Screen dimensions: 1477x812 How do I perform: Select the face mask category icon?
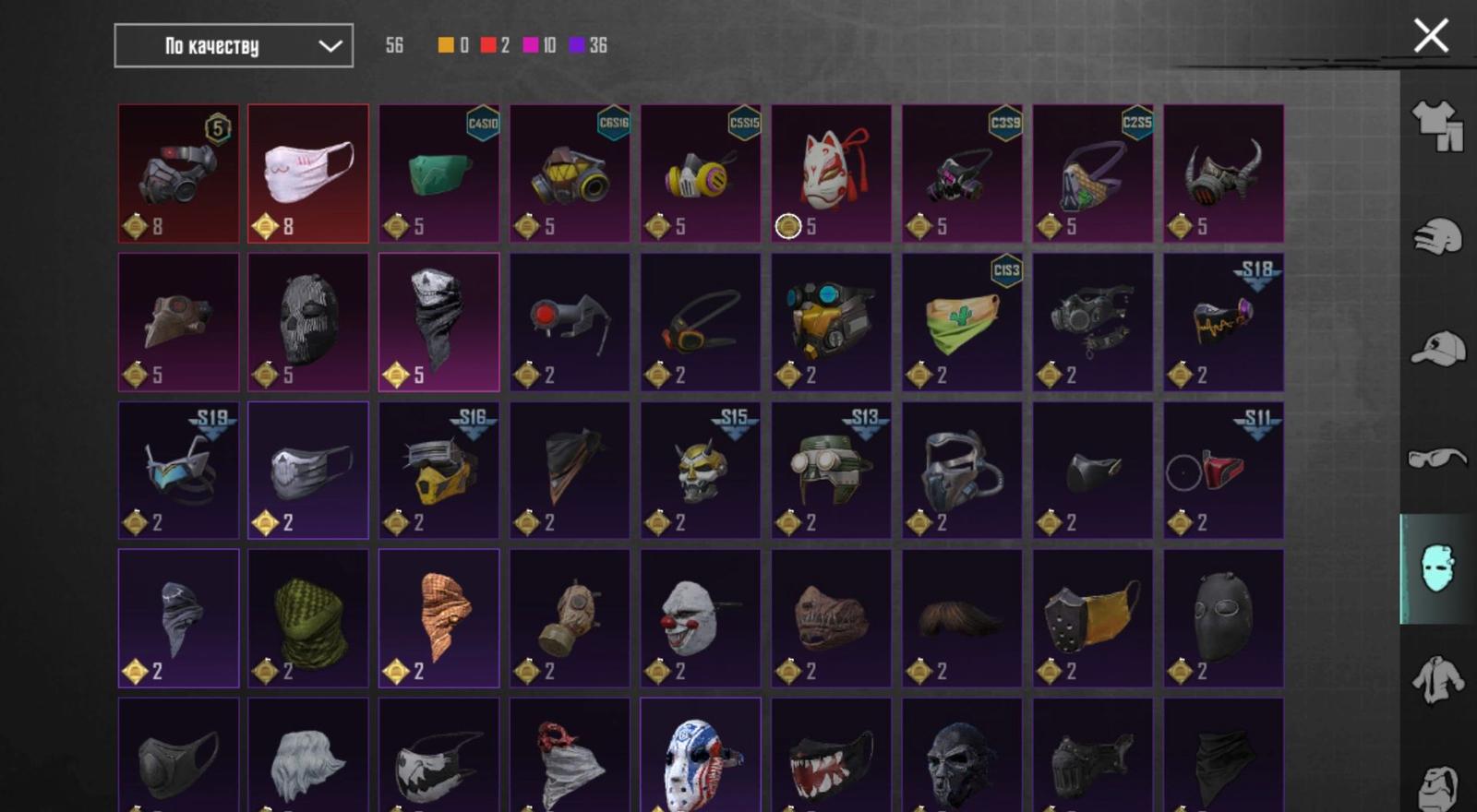pos(1437,568)
